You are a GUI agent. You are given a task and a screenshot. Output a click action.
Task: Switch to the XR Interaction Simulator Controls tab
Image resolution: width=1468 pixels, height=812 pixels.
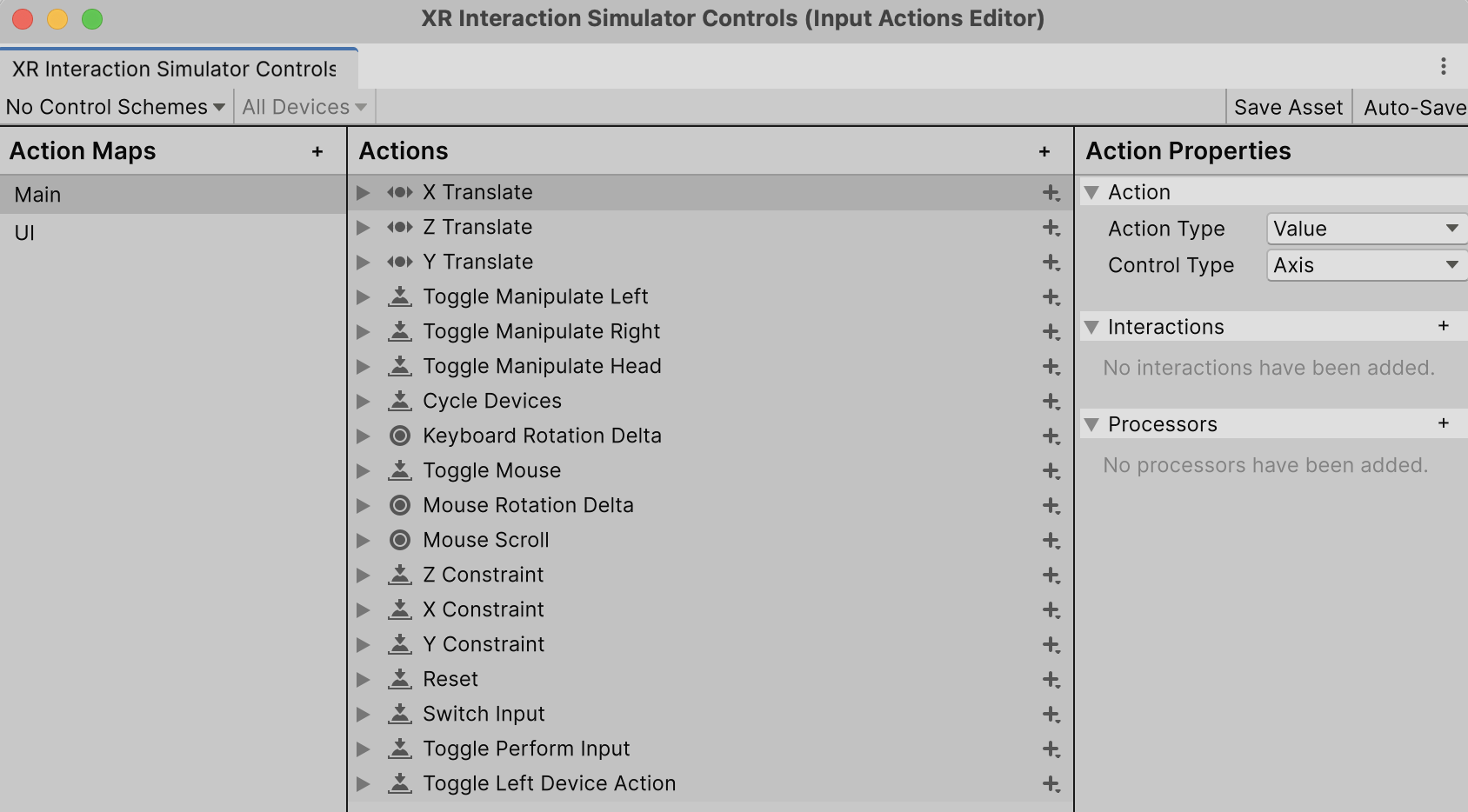pos(170,69)
